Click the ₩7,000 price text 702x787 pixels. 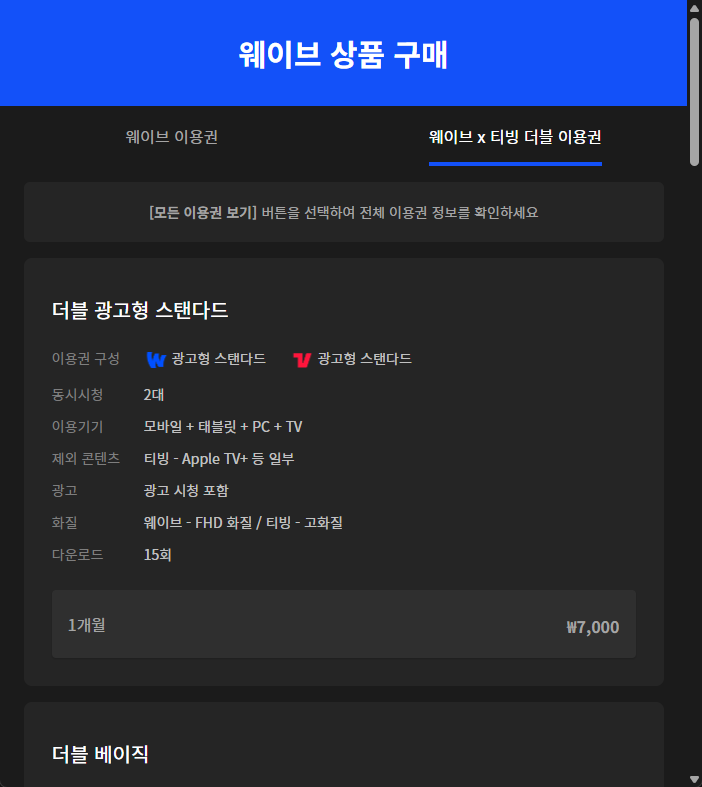[593, 627]
